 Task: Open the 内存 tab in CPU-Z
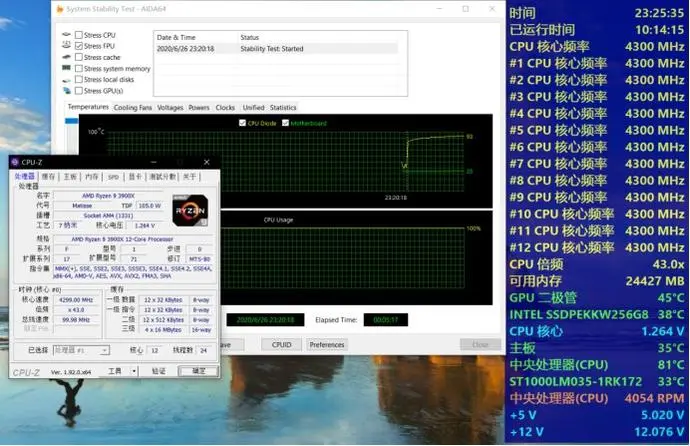(92, 176)
